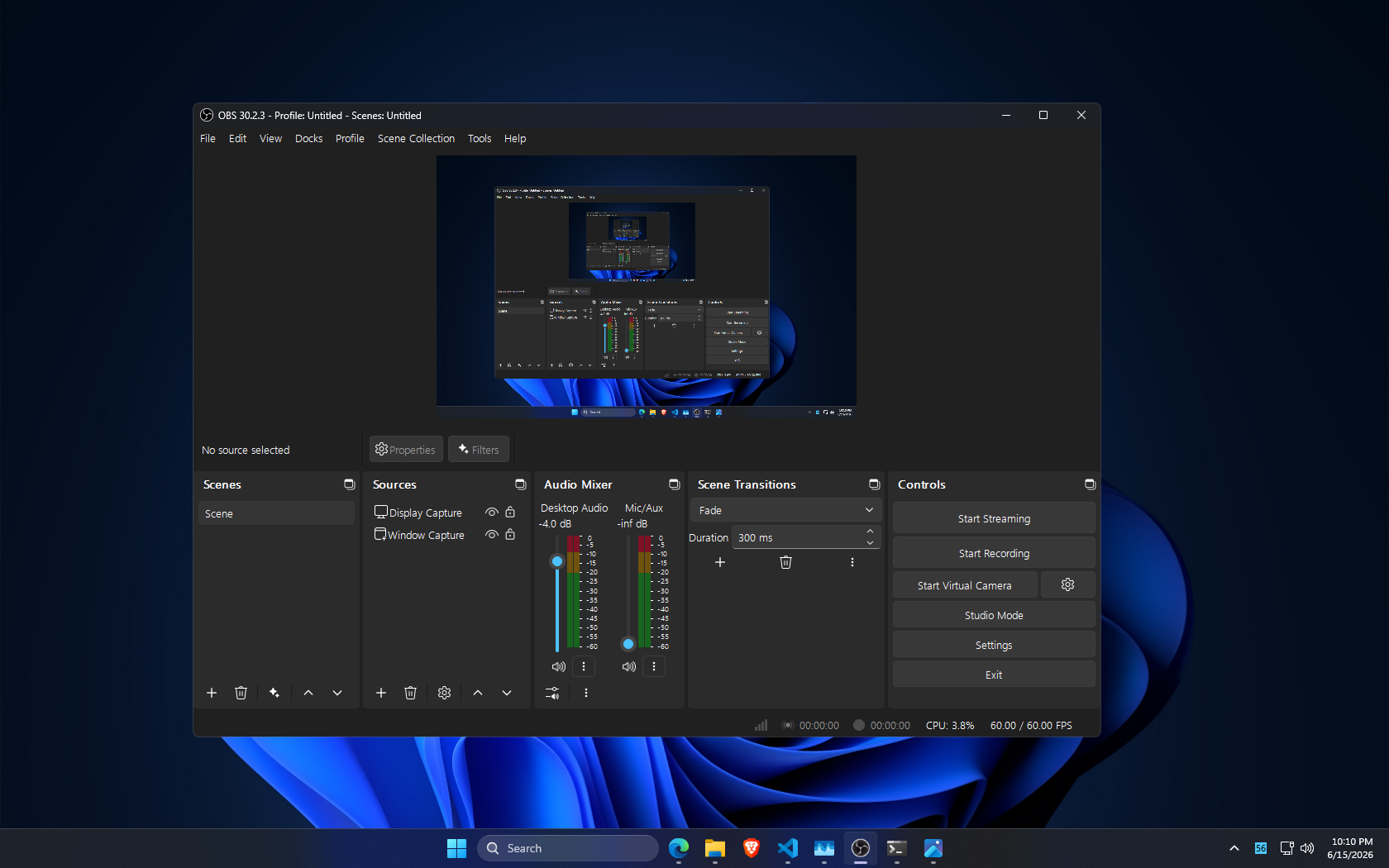Image resolution: width=1389 pixels, height=868 pixels.
Task: Pop out the Controls dock
Action: tap(1091, 484)
